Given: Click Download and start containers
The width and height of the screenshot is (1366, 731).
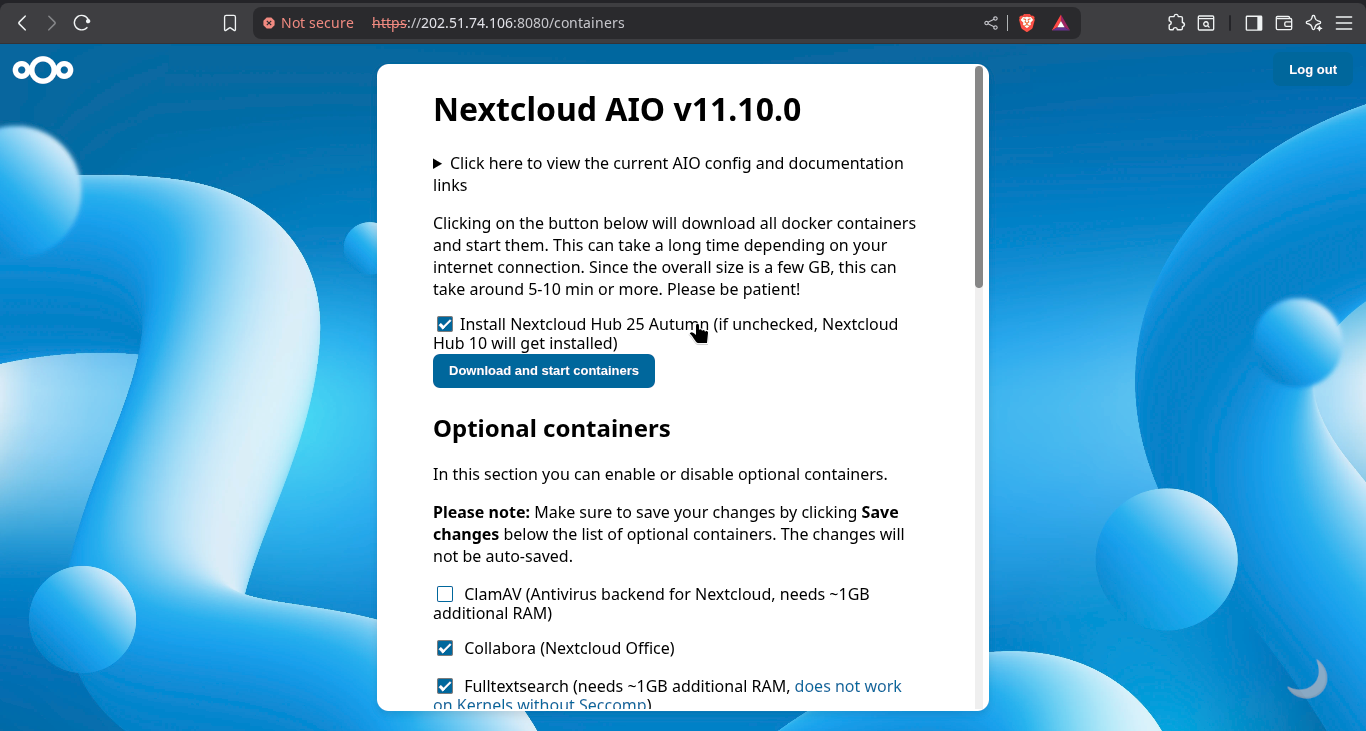Looking at the screenshot, I should point(544,371).
